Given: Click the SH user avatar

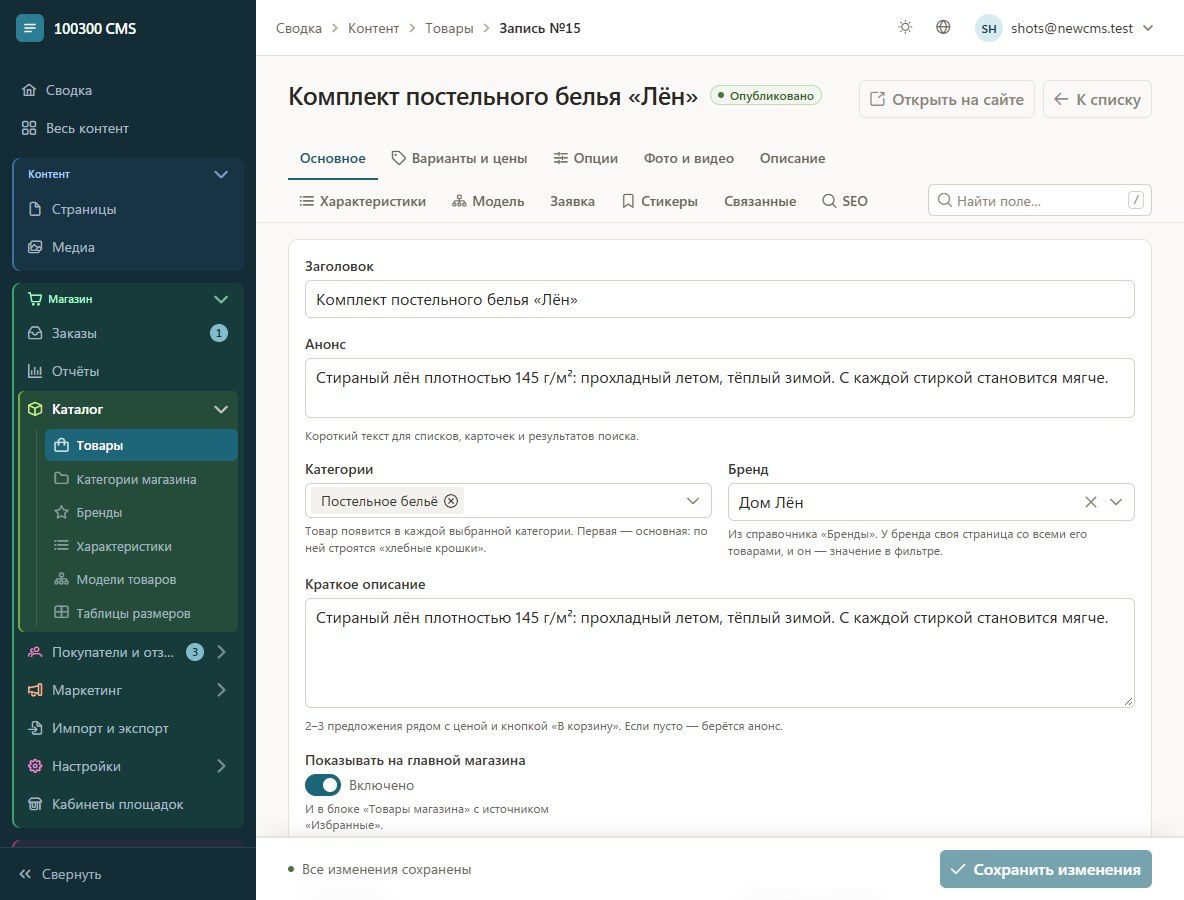Looking at the screenshot, I should pyautogui.click(x=988, y=29).
